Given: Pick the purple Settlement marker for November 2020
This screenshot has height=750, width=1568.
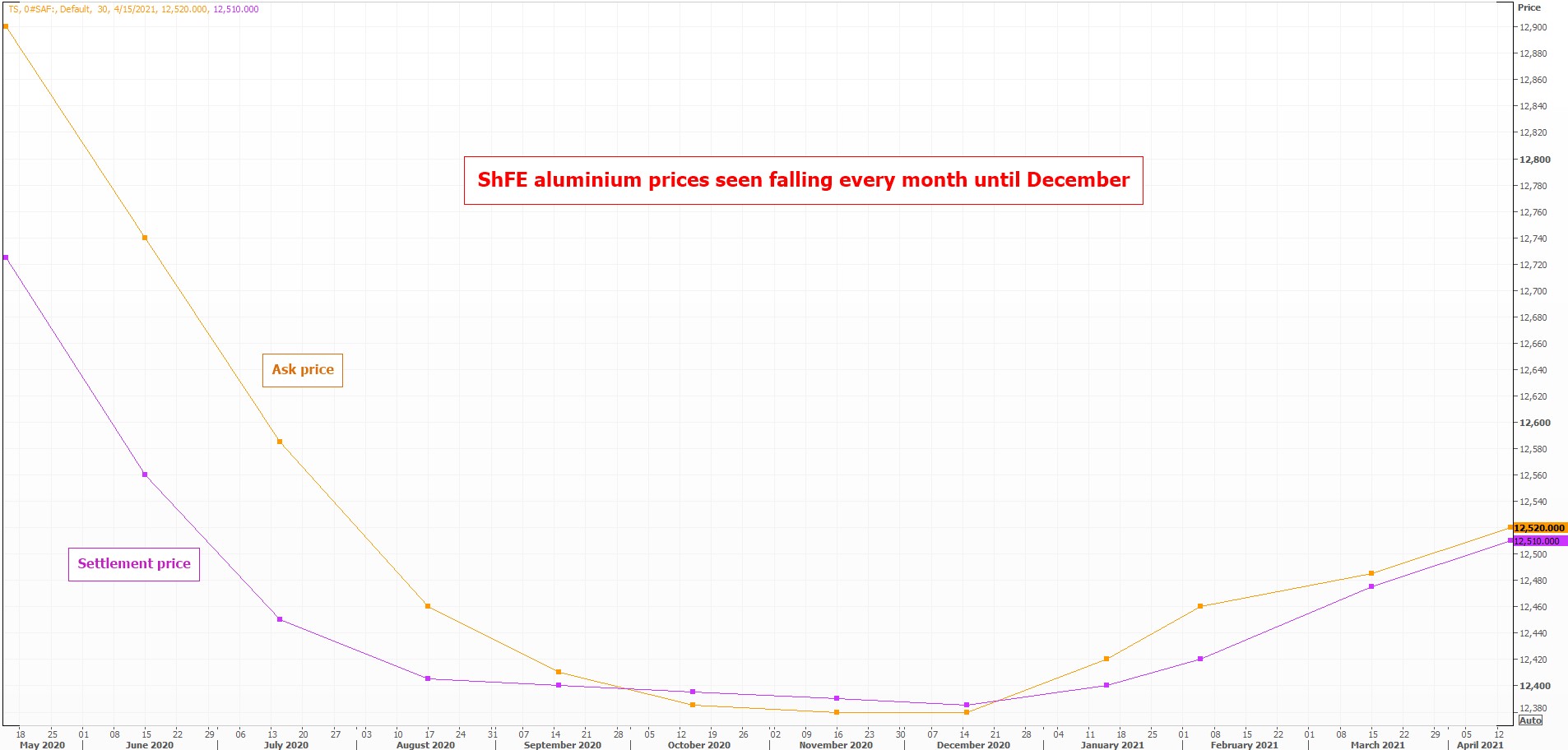Looking at the screenshot, I should point(837,698).
